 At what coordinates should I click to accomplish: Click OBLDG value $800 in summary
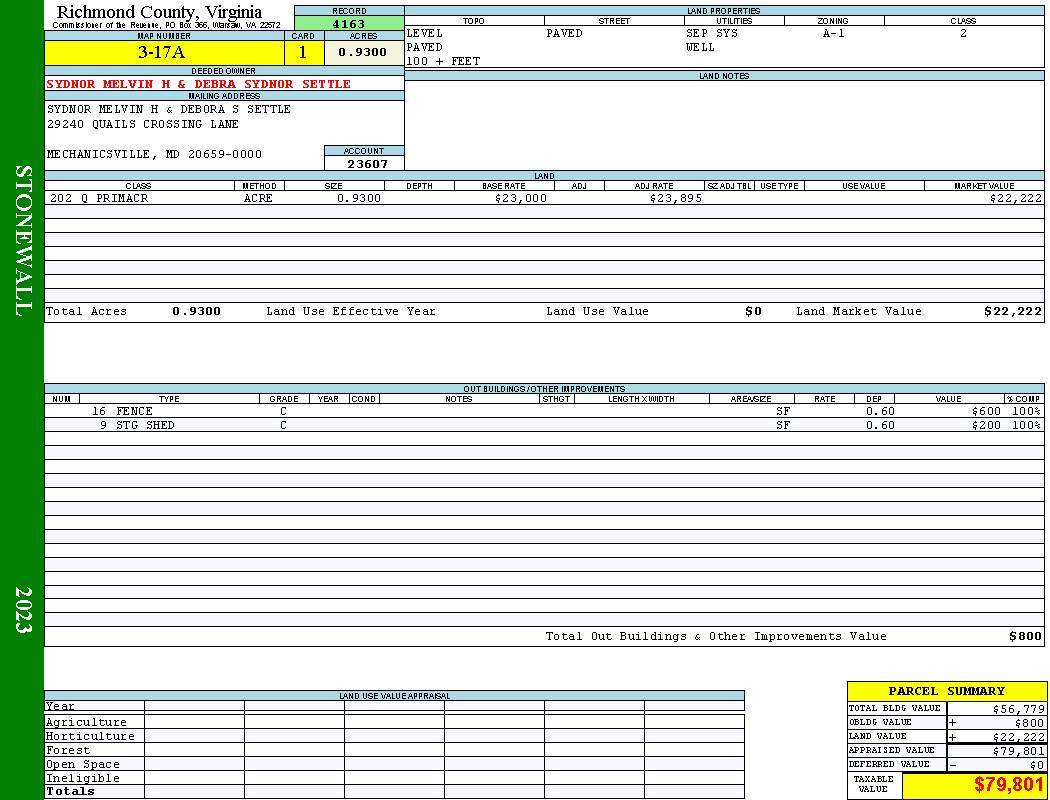point(1029,723)
